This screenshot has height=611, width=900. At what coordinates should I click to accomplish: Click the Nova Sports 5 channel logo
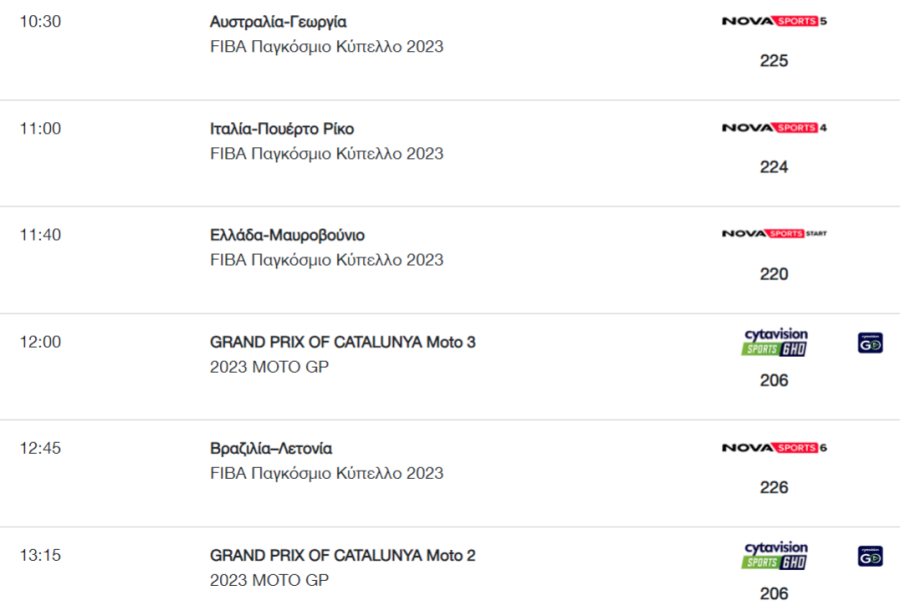pyautogui.click(x=774, y=21)
